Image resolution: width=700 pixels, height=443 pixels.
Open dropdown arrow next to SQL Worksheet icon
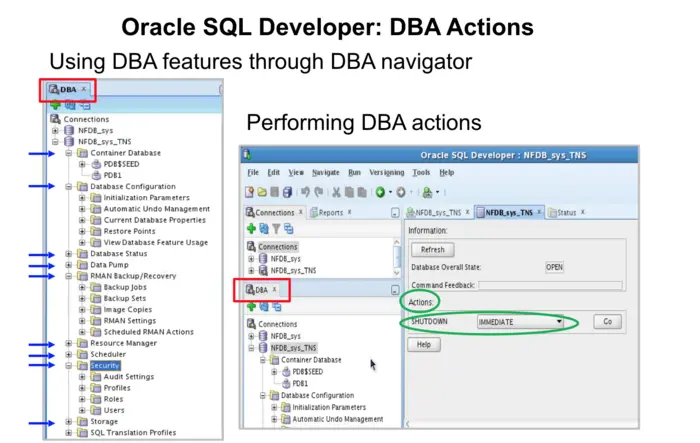pos(438,192)
